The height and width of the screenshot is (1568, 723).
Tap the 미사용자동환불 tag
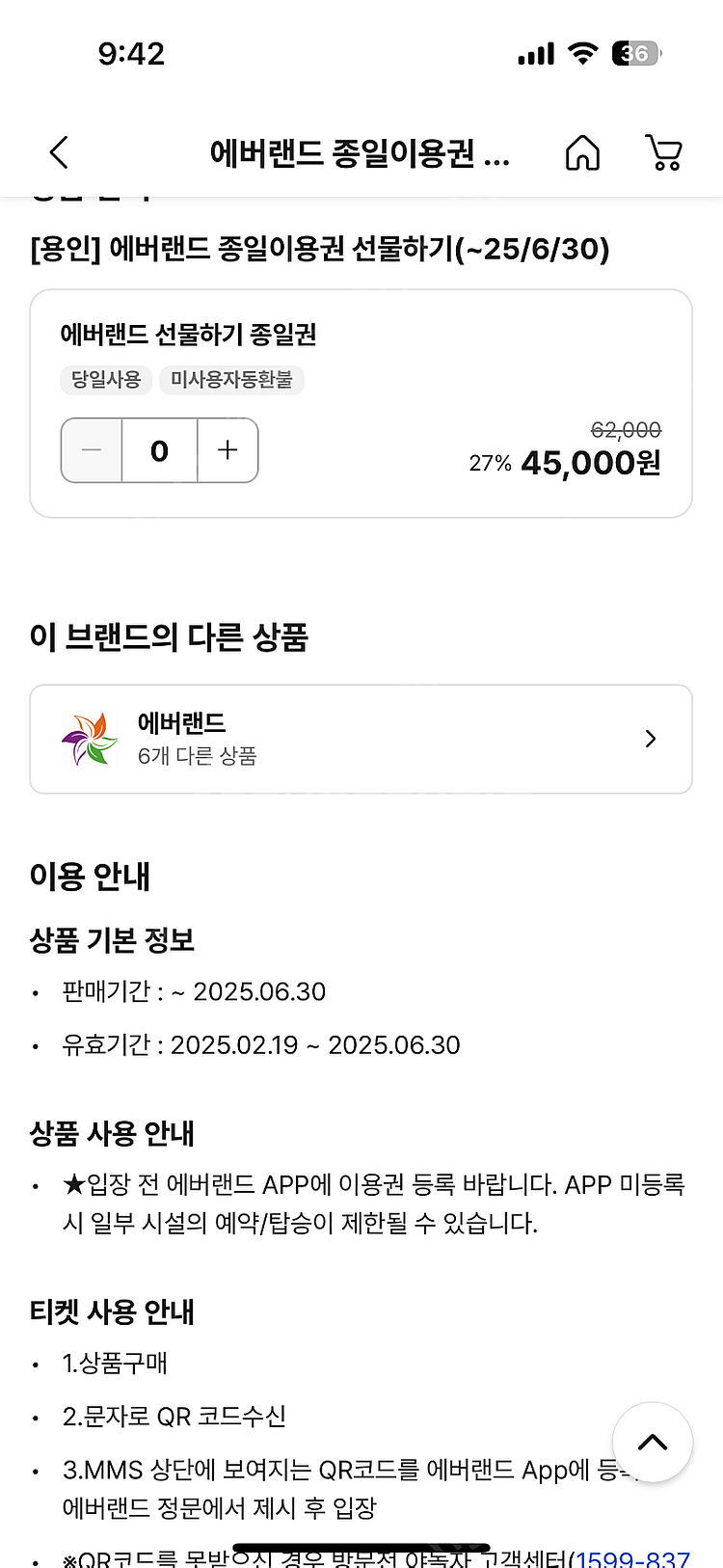pos(231,380)
